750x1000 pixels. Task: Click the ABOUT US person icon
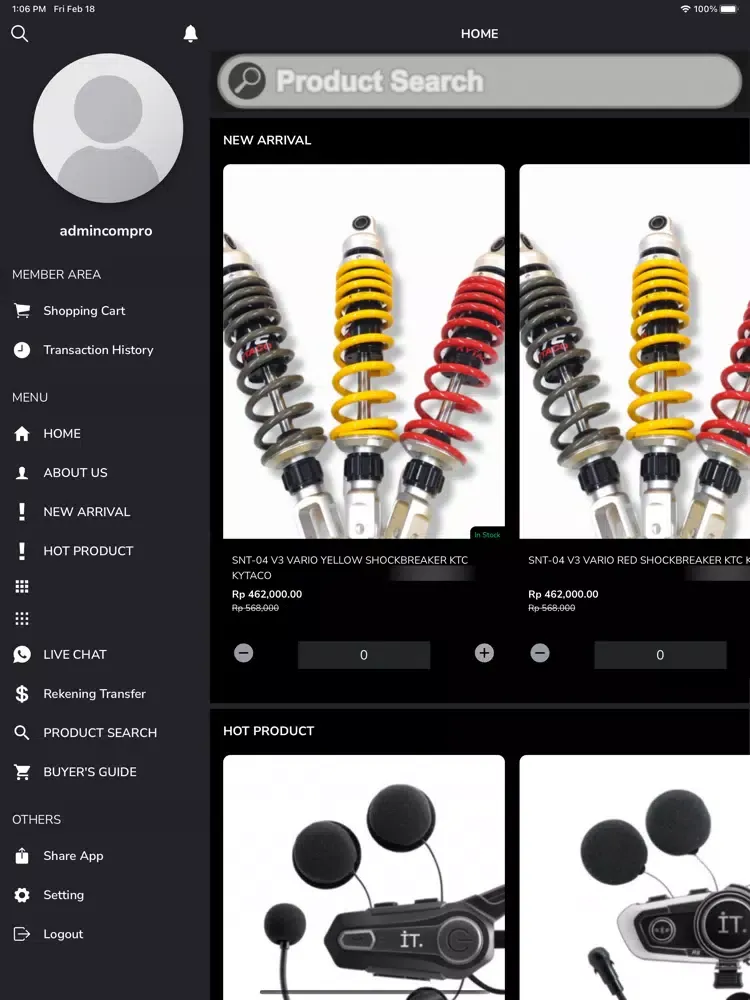(x=22, y=473)
